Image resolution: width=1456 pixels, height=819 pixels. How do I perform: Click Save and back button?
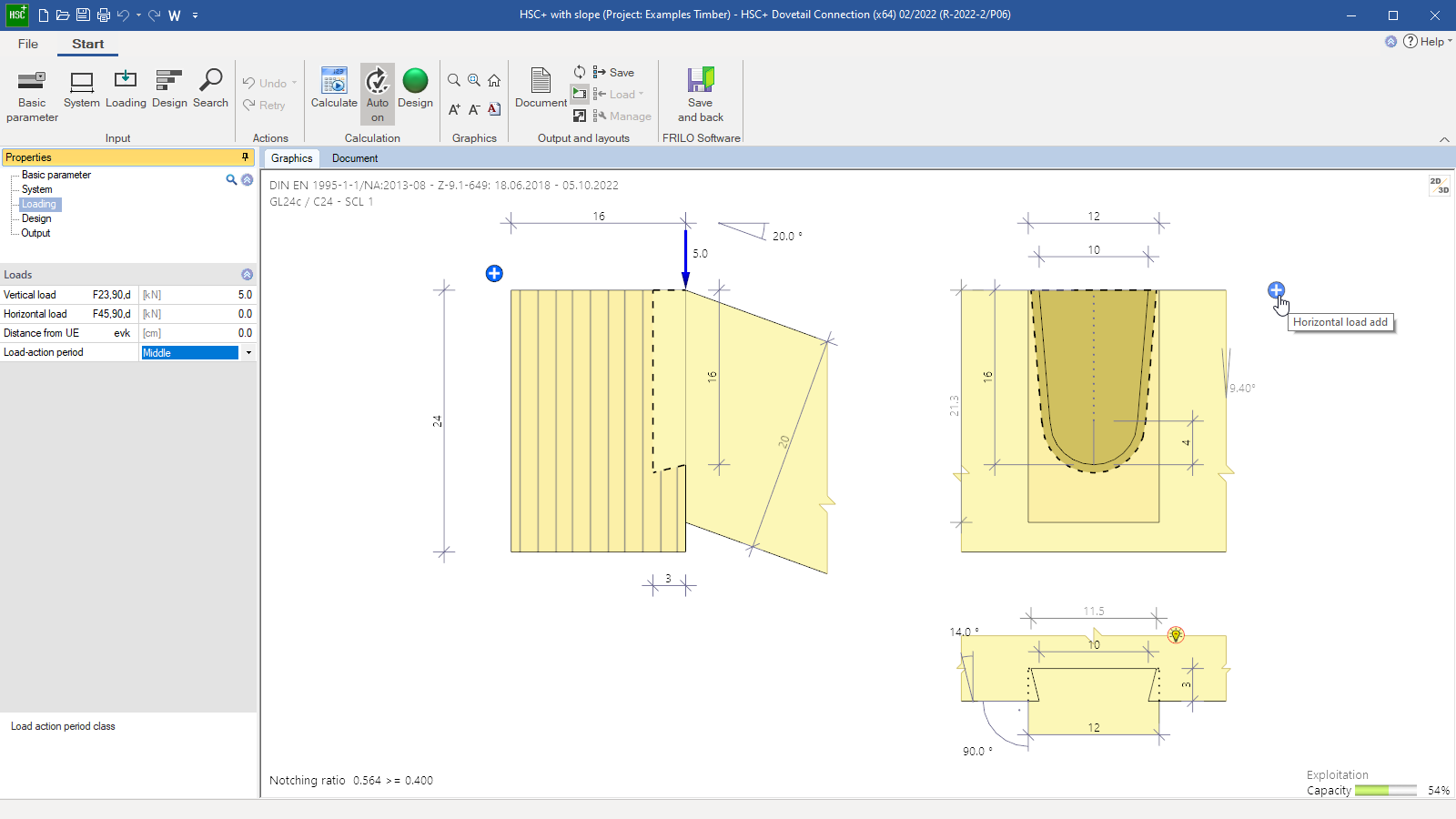tap(701, 96)
